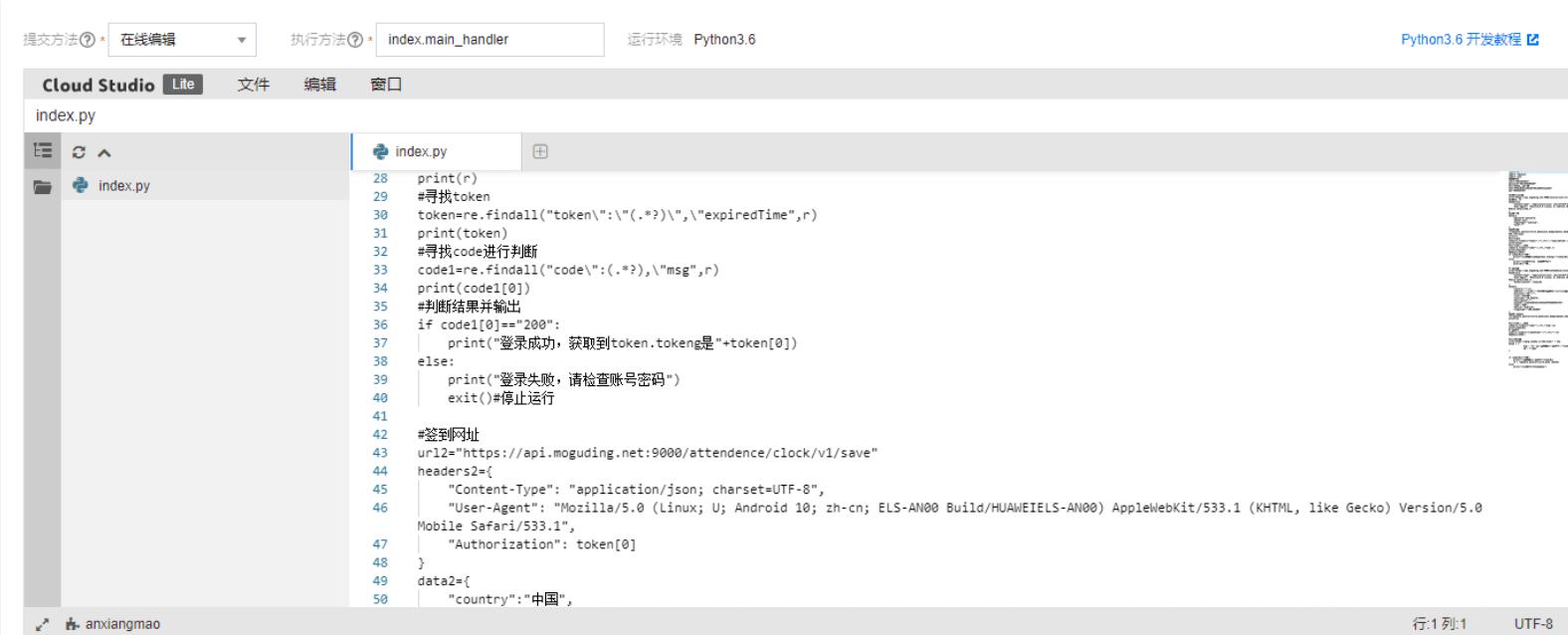Open the 文件 menu

coord(254,85)
